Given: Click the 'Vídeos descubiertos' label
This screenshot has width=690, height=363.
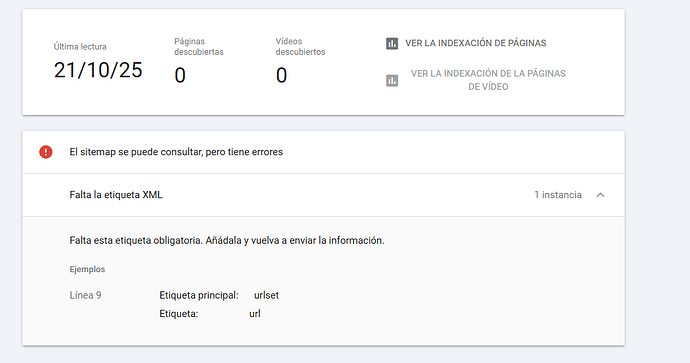Looking at the screenshot, I should pos(301,47).
